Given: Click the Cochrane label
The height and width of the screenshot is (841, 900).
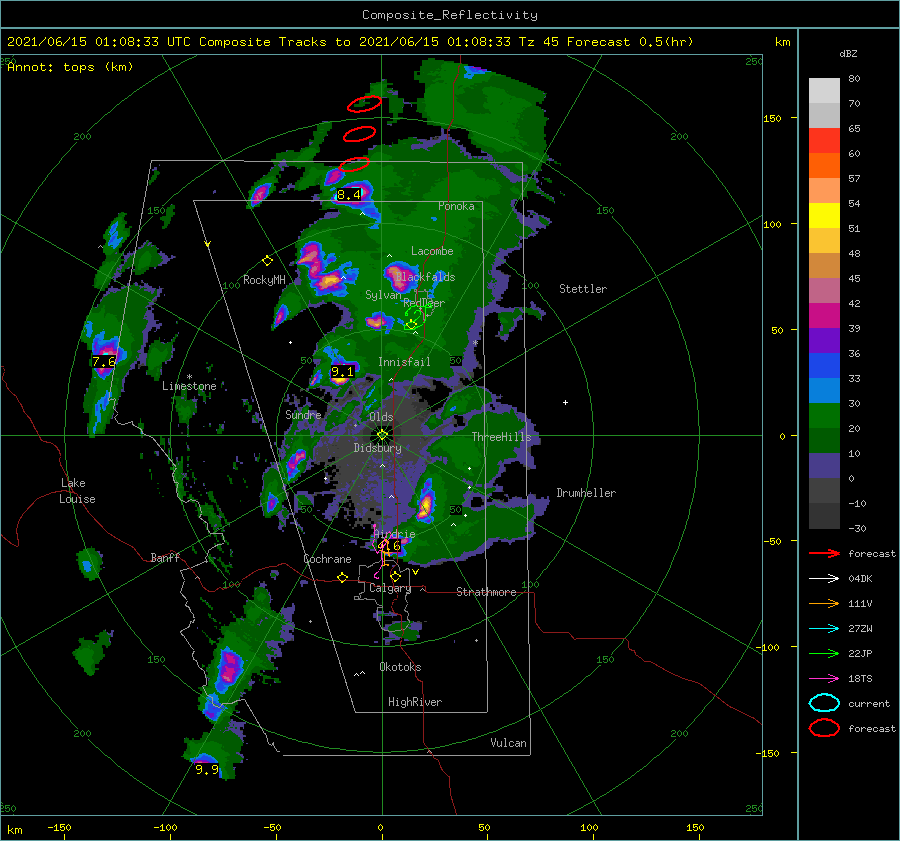Looking at the screenshot, I should tap(327, 559).
